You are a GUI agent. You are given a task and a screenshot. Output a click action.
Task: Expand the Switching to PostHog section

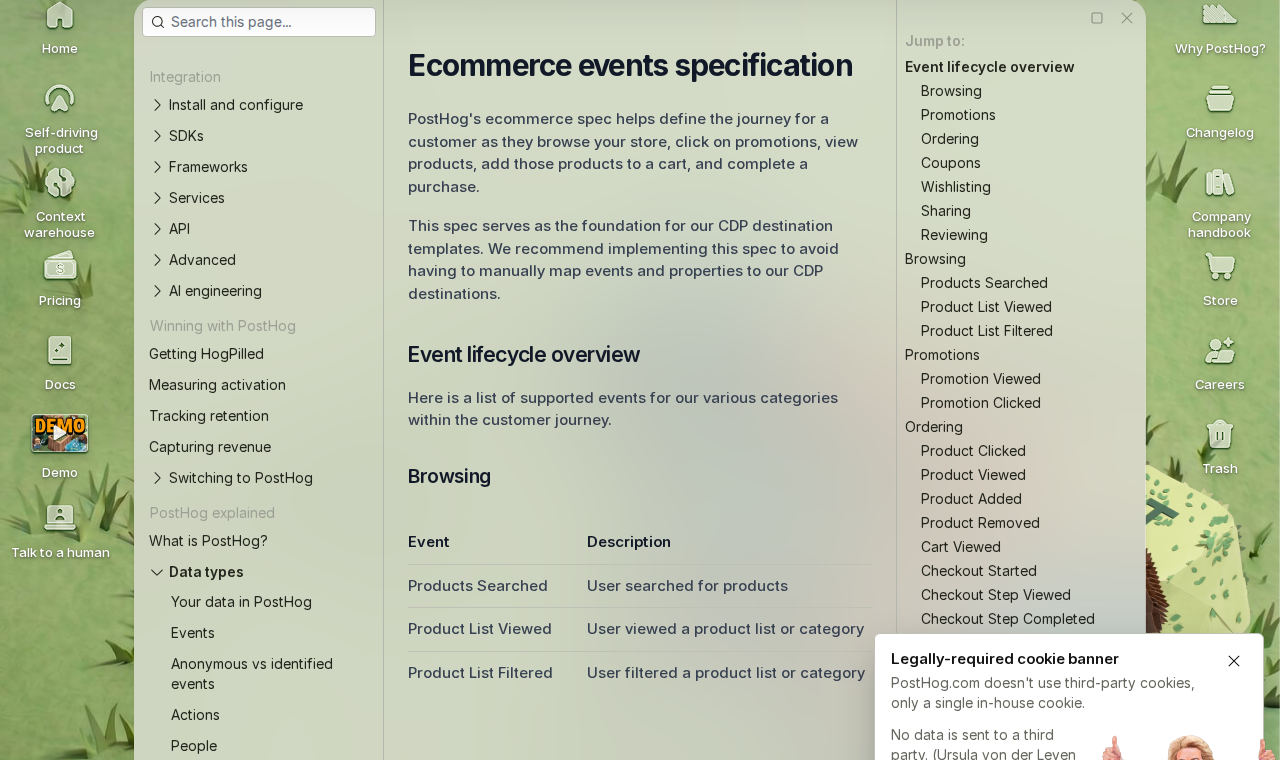(x=259, y=478)
